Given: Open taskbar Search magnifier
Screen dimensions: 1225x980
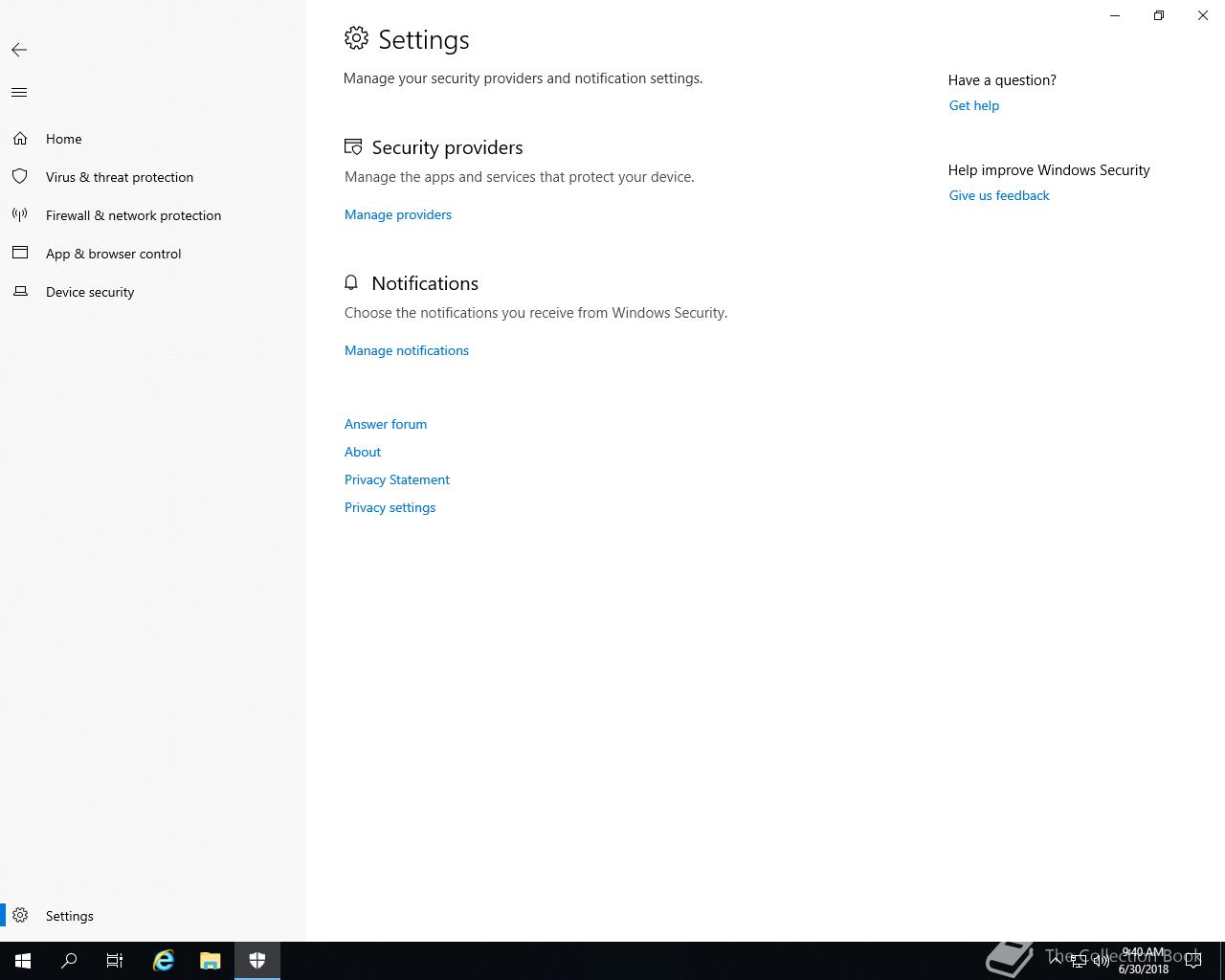Looking at the screenshot, I should click(69, 961).
